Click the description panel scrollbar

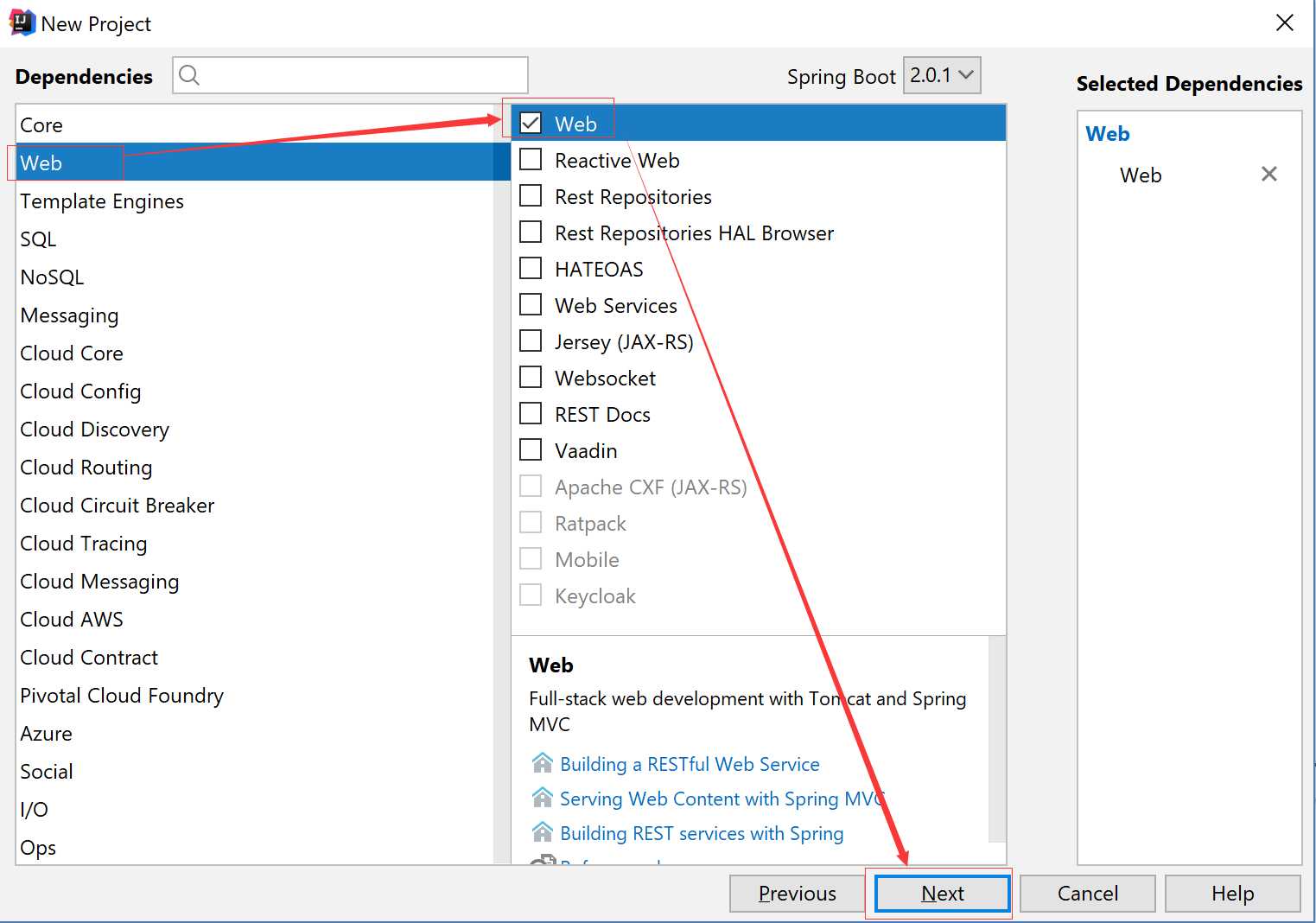[x=997, y=739]
